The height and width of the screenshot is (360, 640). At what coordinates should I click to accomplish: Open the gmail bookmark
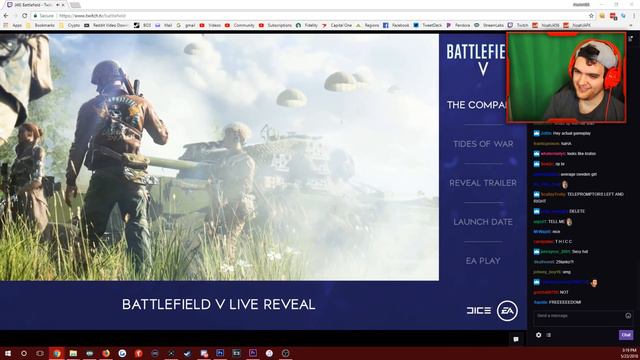pos(186,25)
